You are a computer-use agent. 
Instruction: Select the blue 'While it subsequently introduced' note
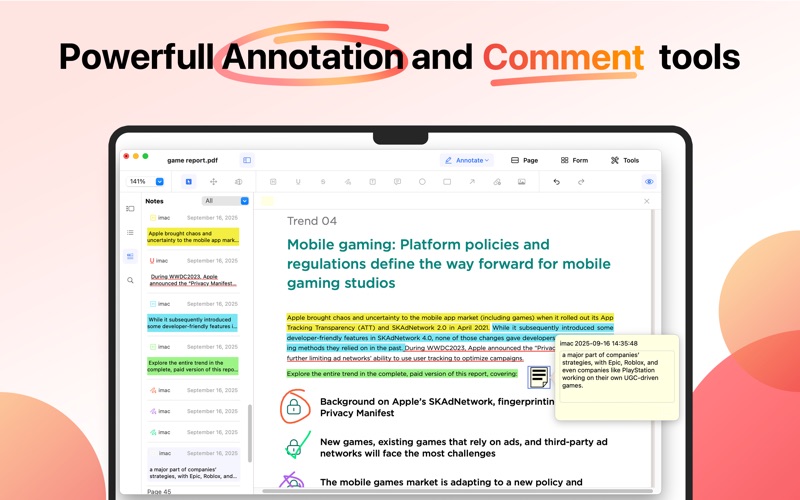pyautogui.click(x=193, y=323)
